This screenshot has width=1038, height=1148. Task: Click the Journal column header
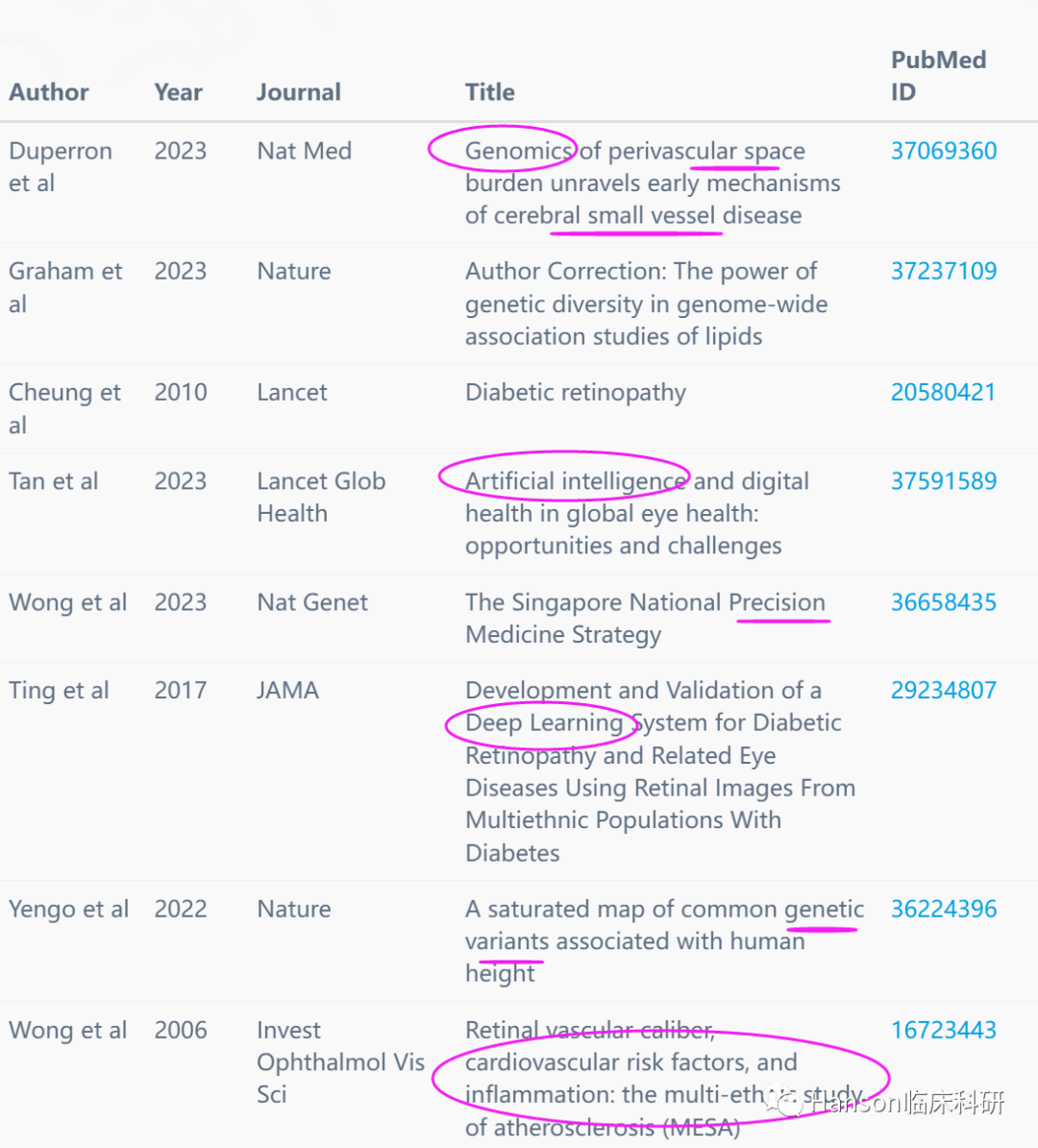tap(299, 92)
